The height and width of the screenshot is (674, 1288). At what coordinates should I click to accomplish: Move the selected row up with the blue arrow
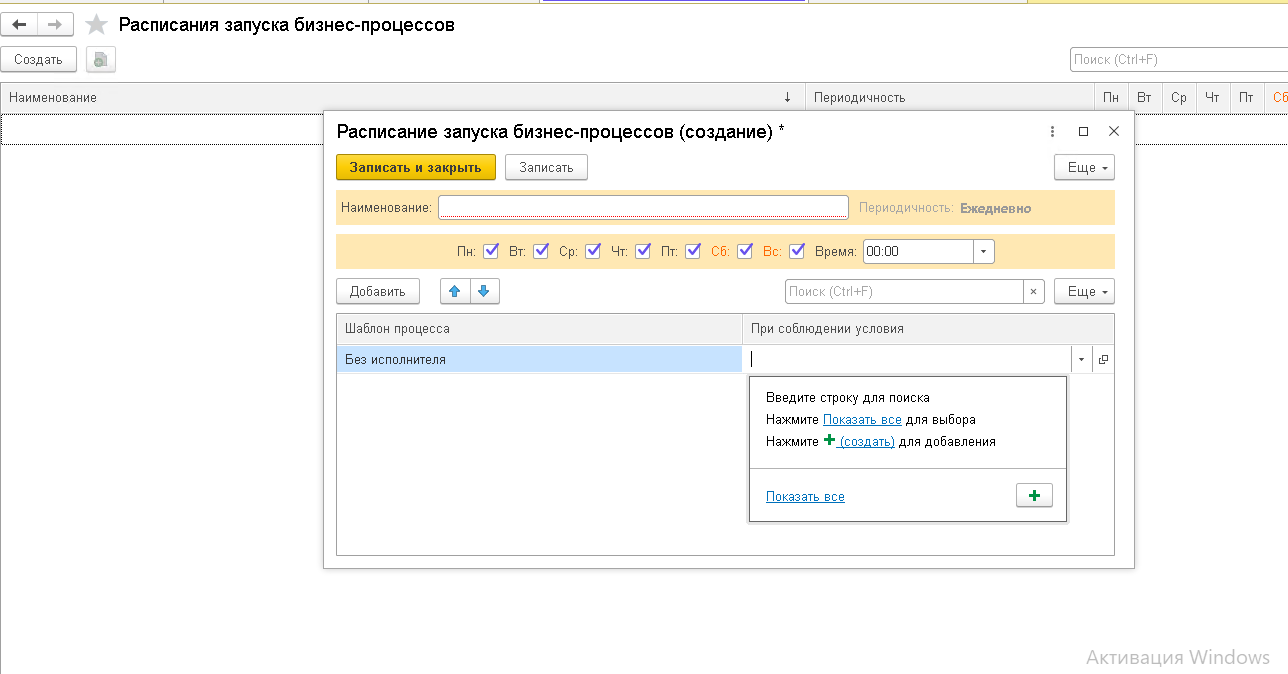click(x=455, y=291)
